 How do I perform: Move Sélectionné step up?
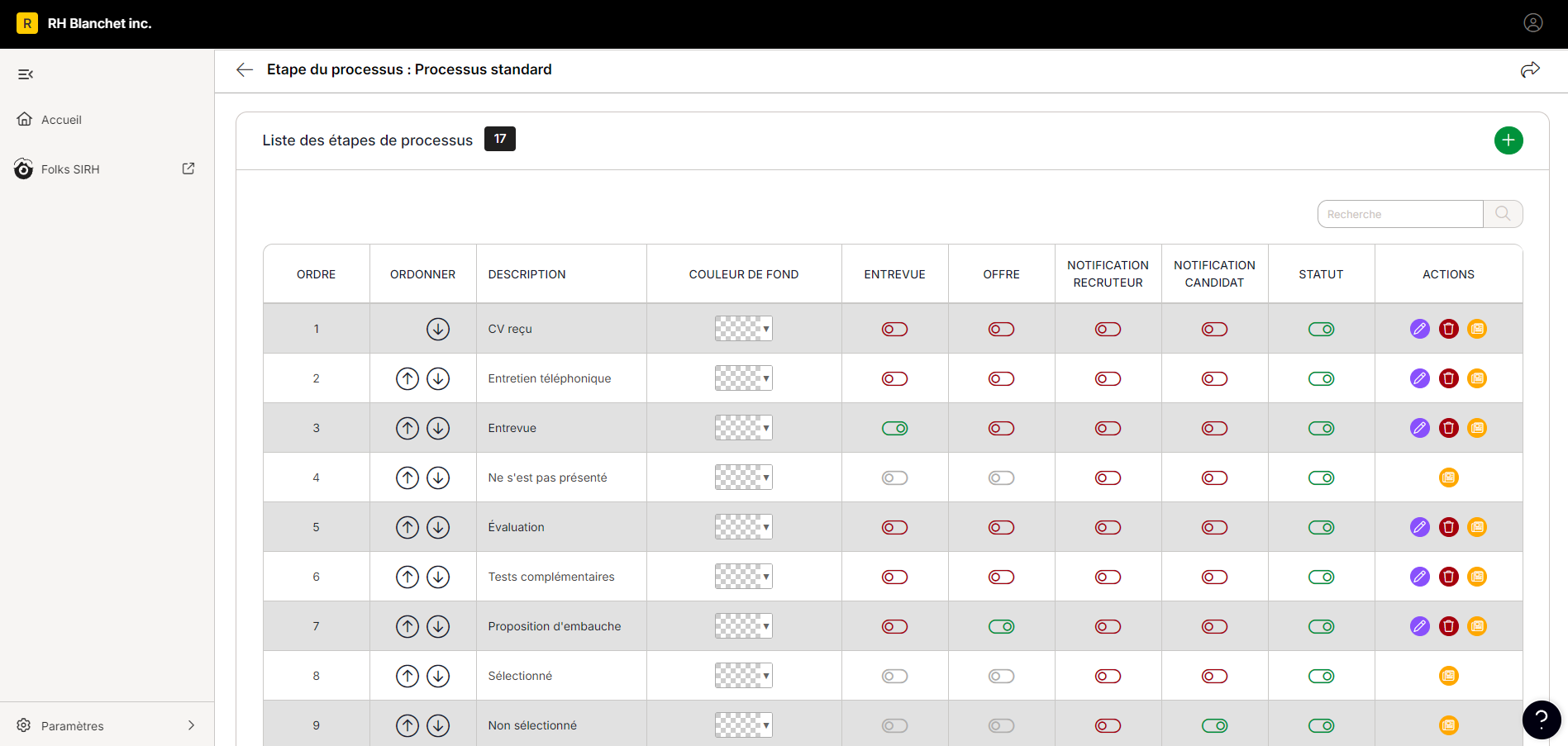coord(407,676)
